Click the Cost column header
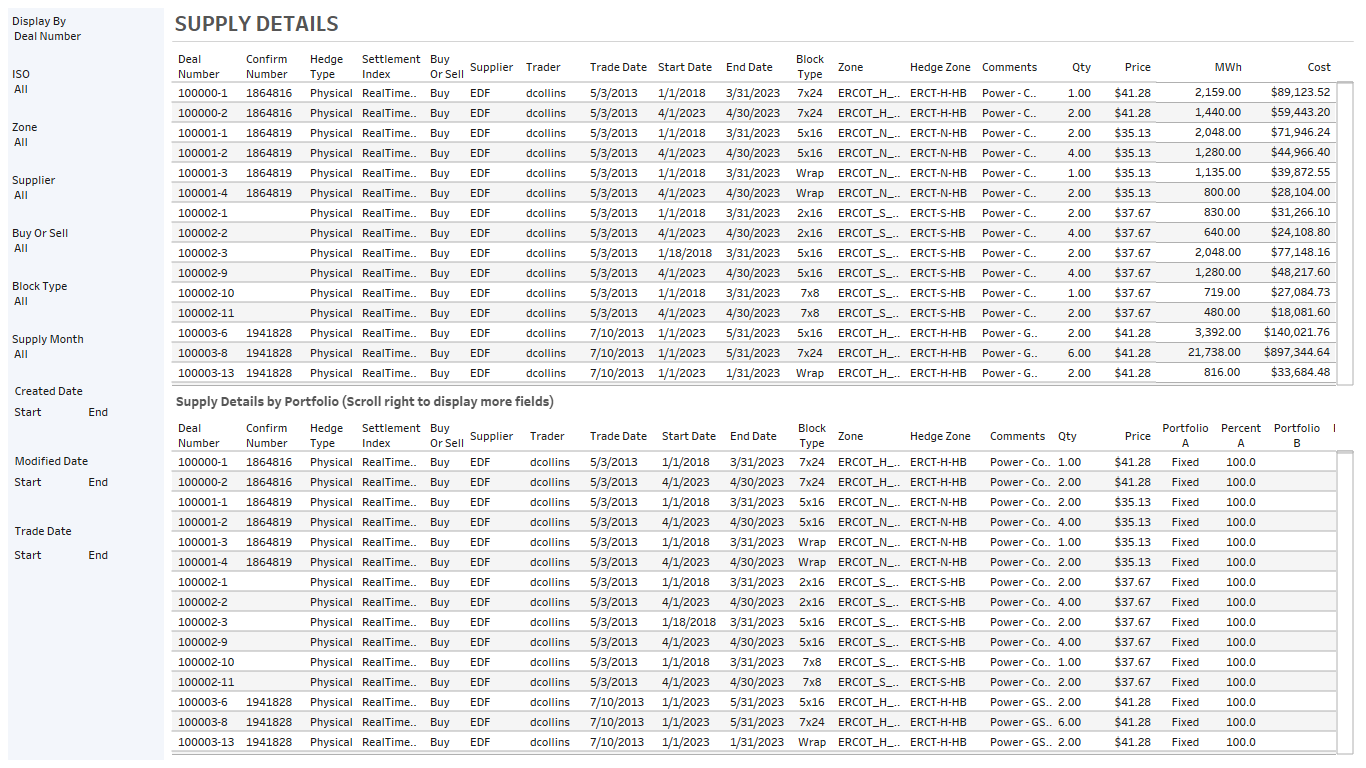 pos(1319,67)
